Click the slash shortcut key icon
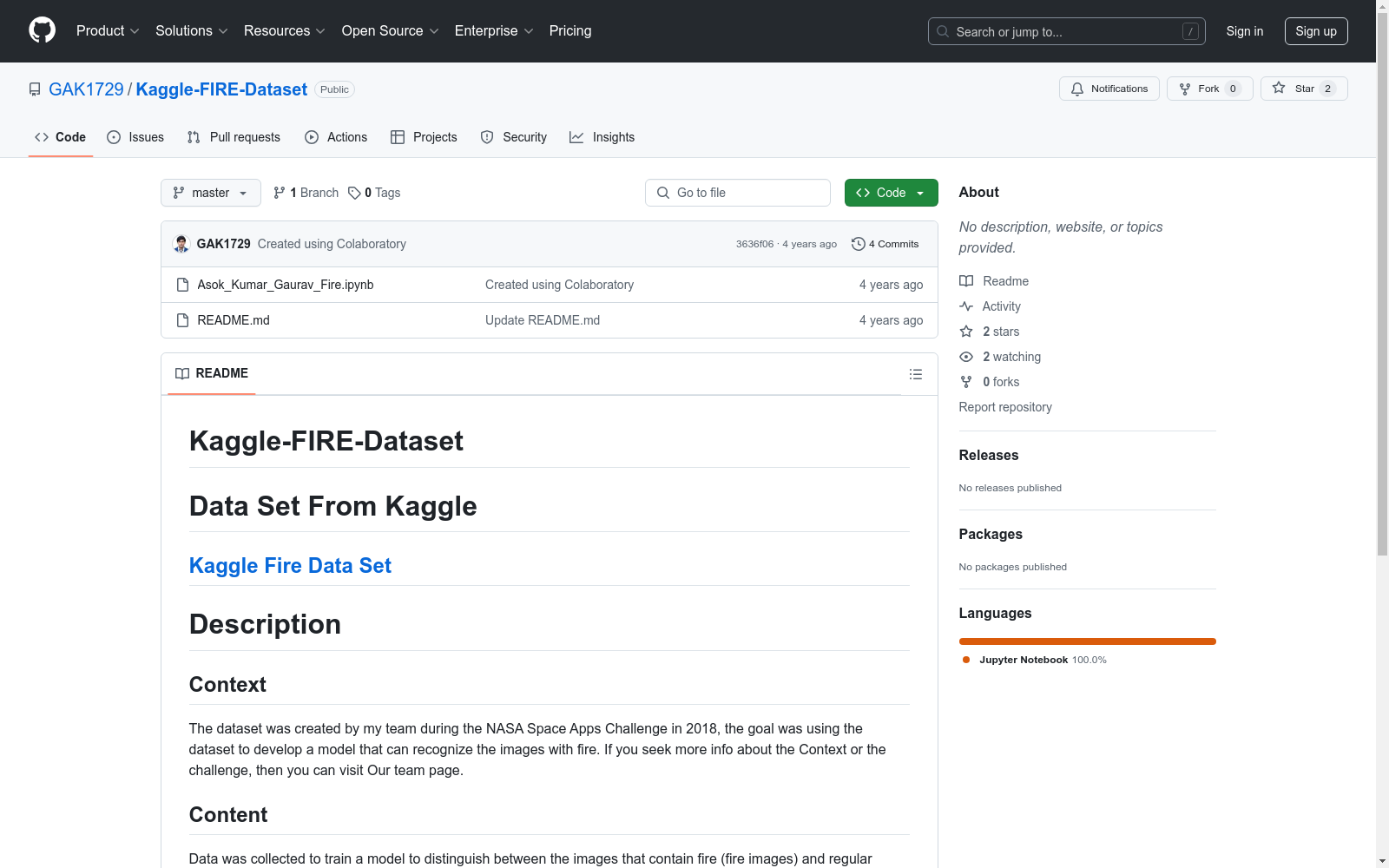The height and width of the screenshot is (868, 1389). [x=1191, y=31]
